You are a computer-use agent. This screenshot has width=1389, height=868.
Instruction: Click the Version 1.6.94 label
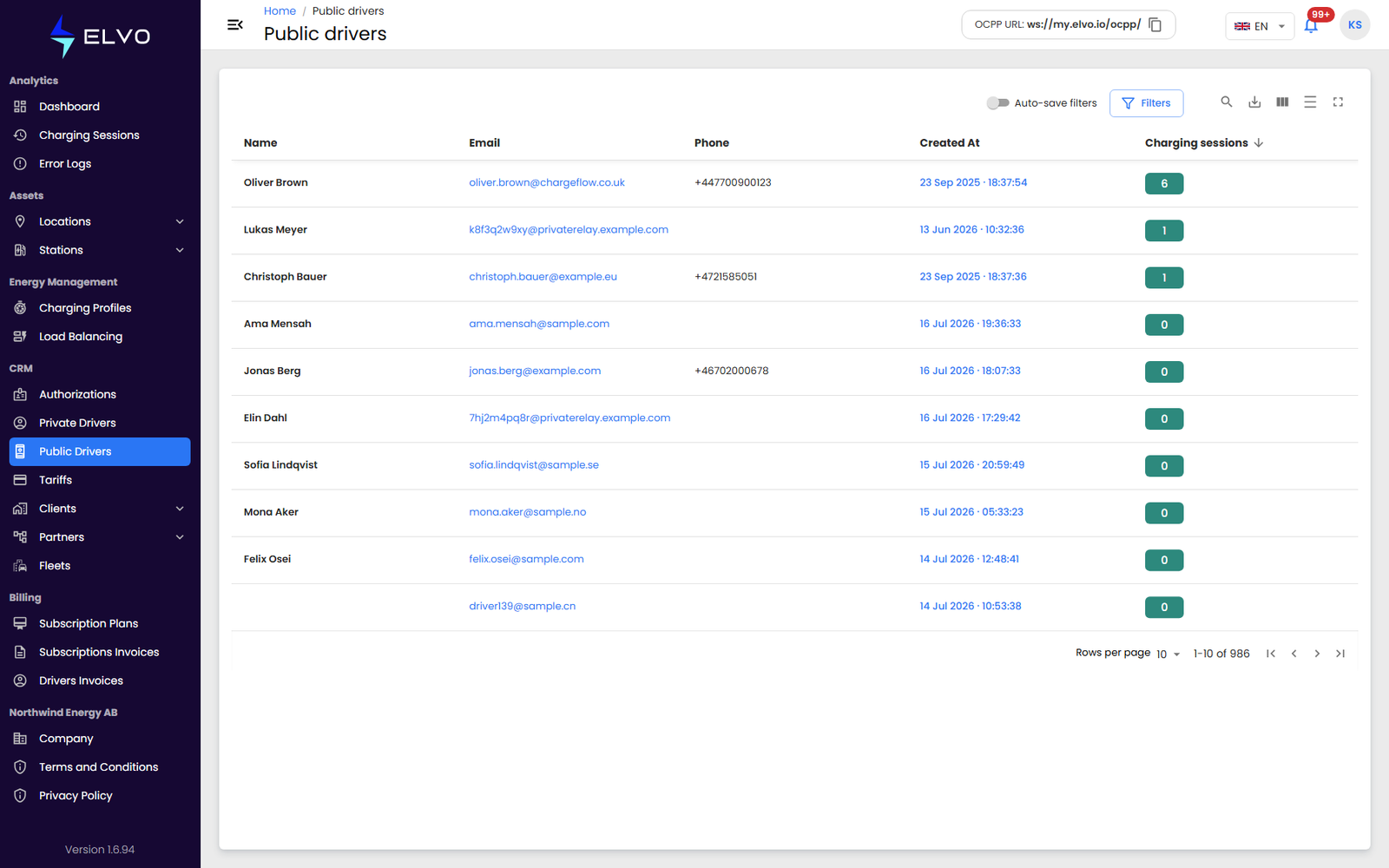100,850
